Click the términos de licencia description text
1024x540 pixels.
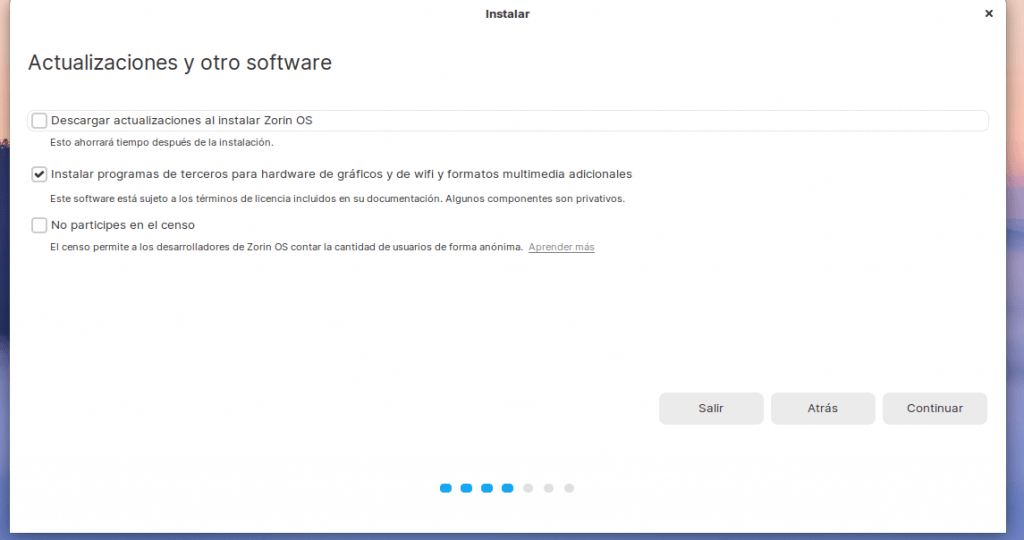click(x=337, y=199)
